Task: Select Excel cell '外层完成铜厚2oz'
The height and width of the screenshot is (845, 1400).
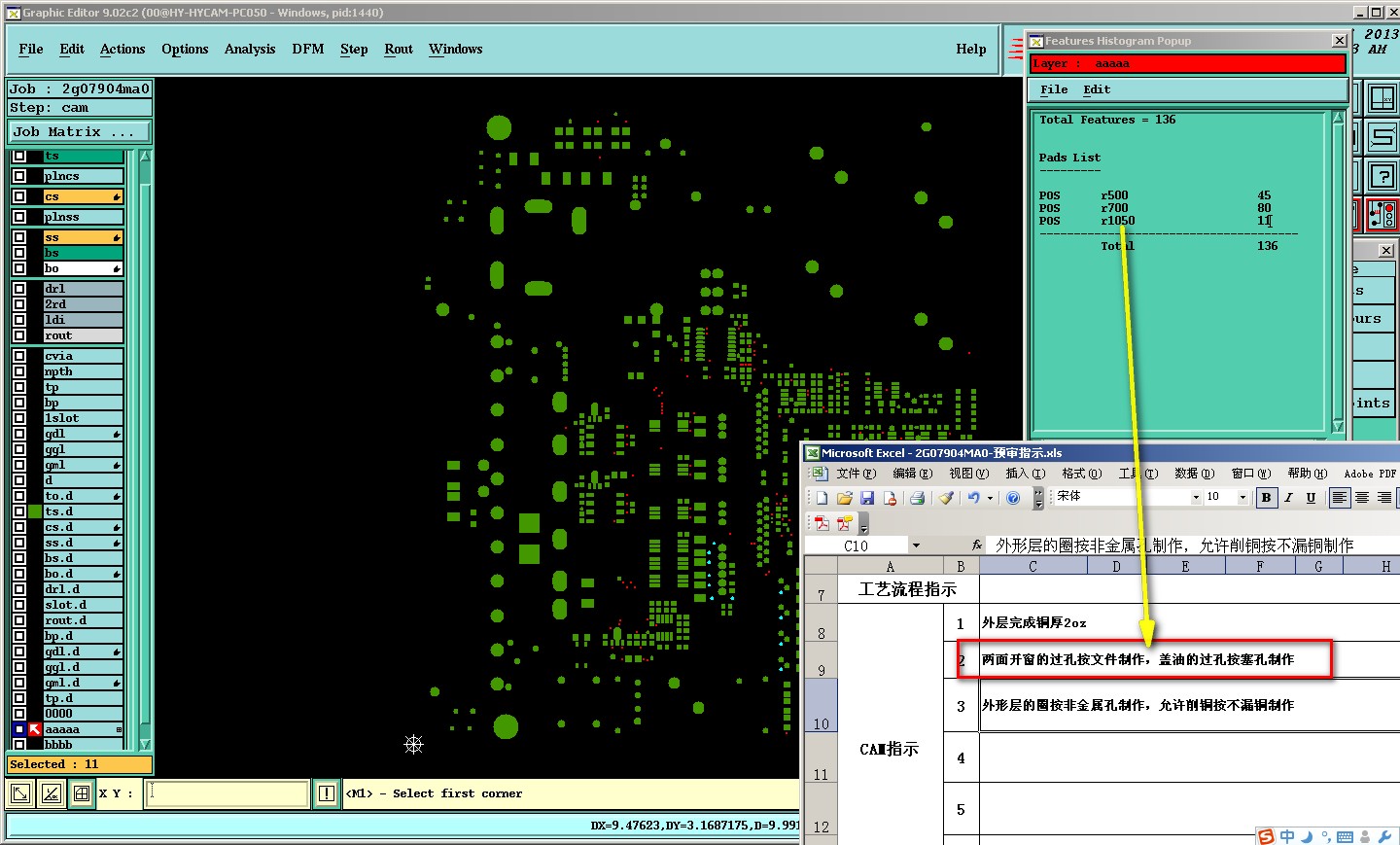Action: pos(1034,623)
